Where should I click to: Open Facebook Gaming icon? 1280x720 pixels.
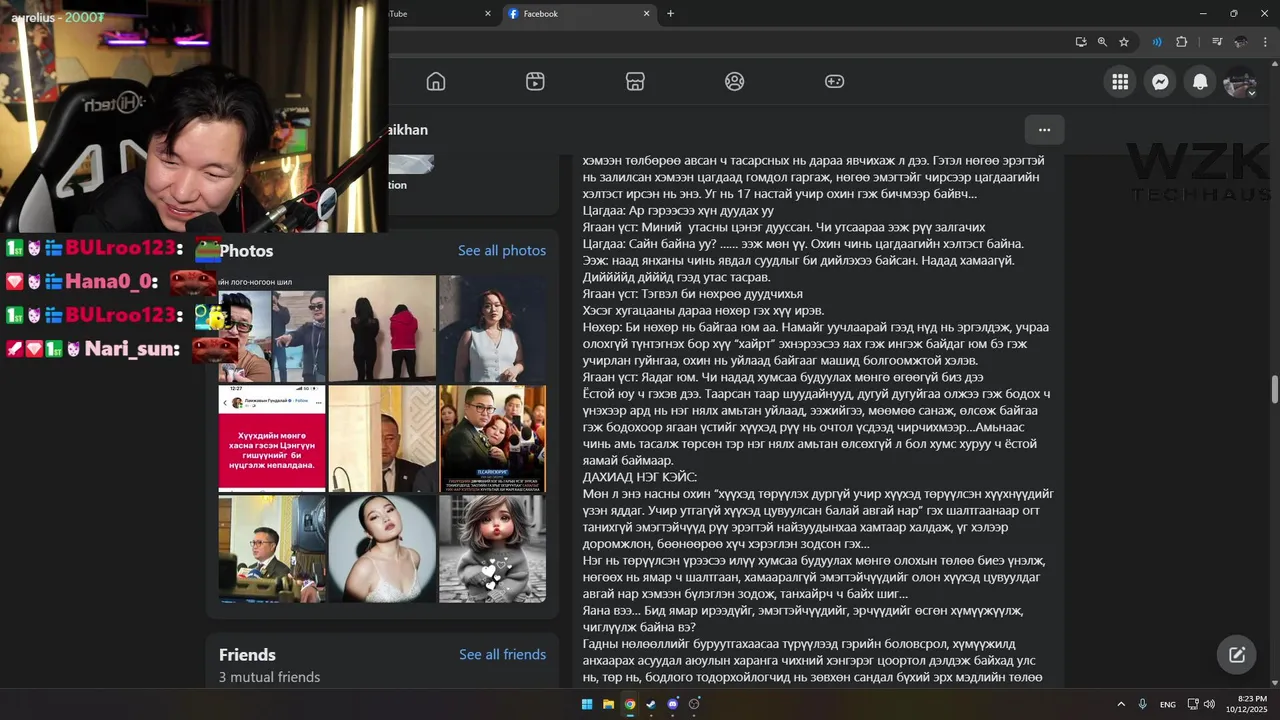tap(834, 82)
